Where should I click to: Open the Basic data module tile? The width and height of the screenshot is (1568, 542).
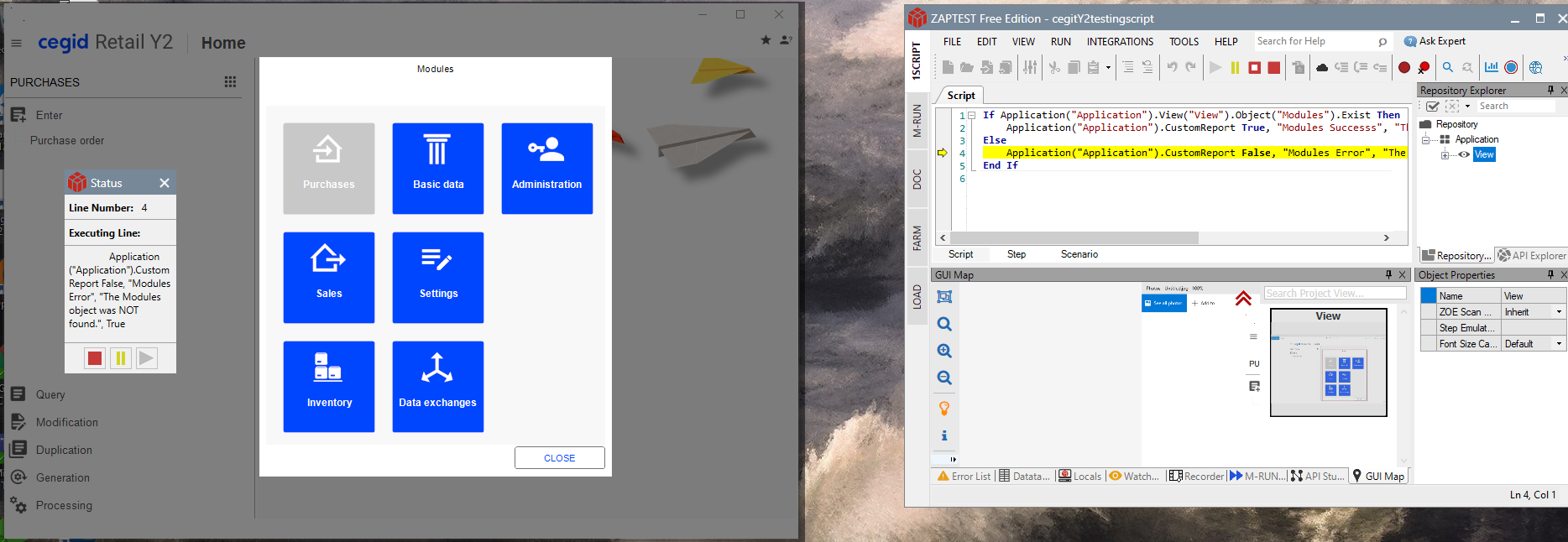point(438,169)
